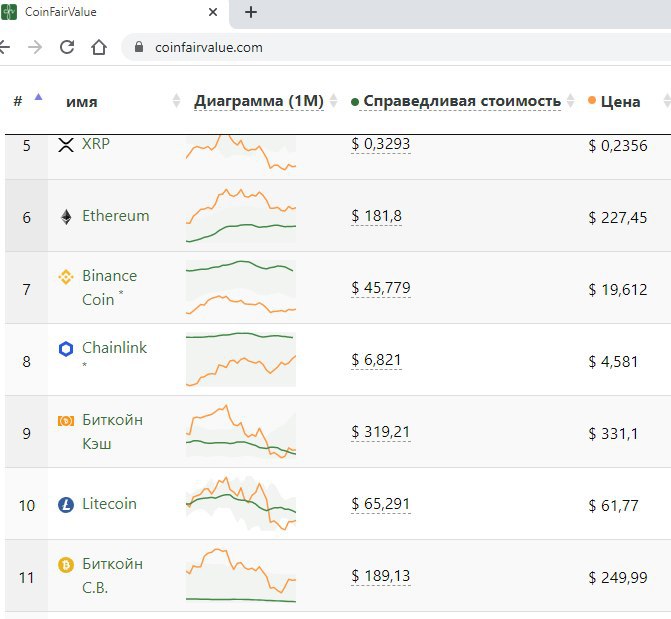Click rank number 10 in Litecoin row

tap(27, 505)
